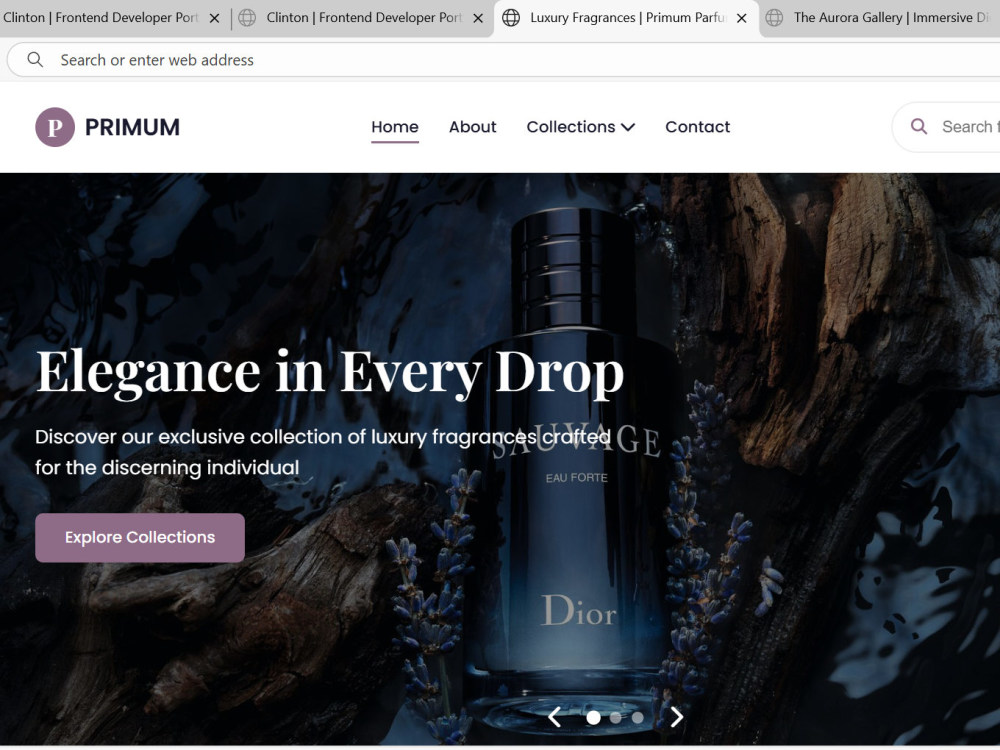Select the third carousel dot
This screenshot has height=750, width=1000.
click(637, 717)
